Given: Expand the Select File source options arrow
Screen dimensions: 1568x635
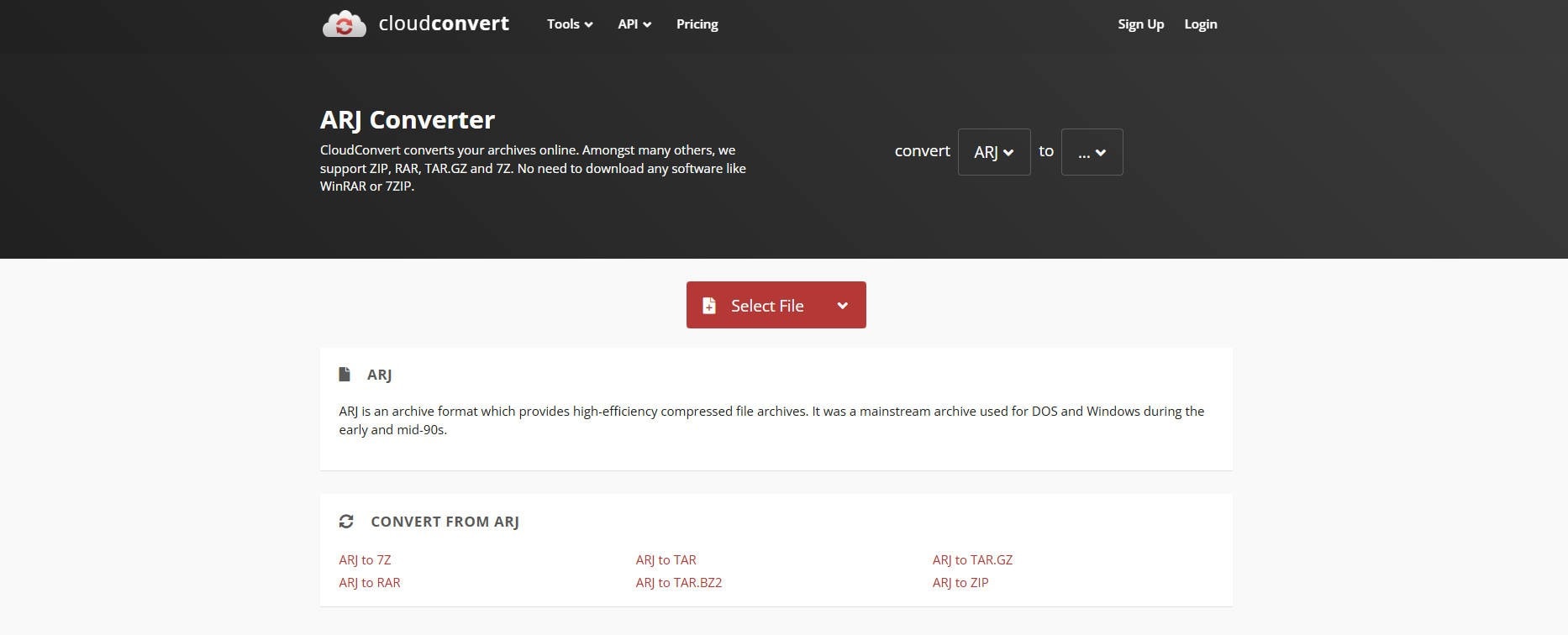Looking at the screenshot, I should coord(842,306).
